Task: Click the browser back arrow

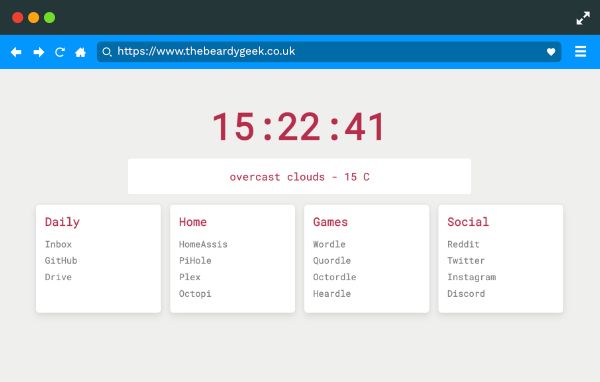Action: pyautogui.click(x=16, y=52)
